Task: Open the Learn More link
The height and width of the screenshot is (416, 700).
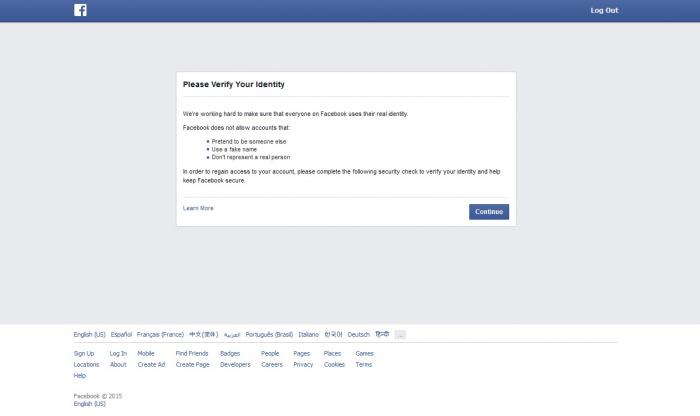Action: pyautogui.click(x=198, y=208)
